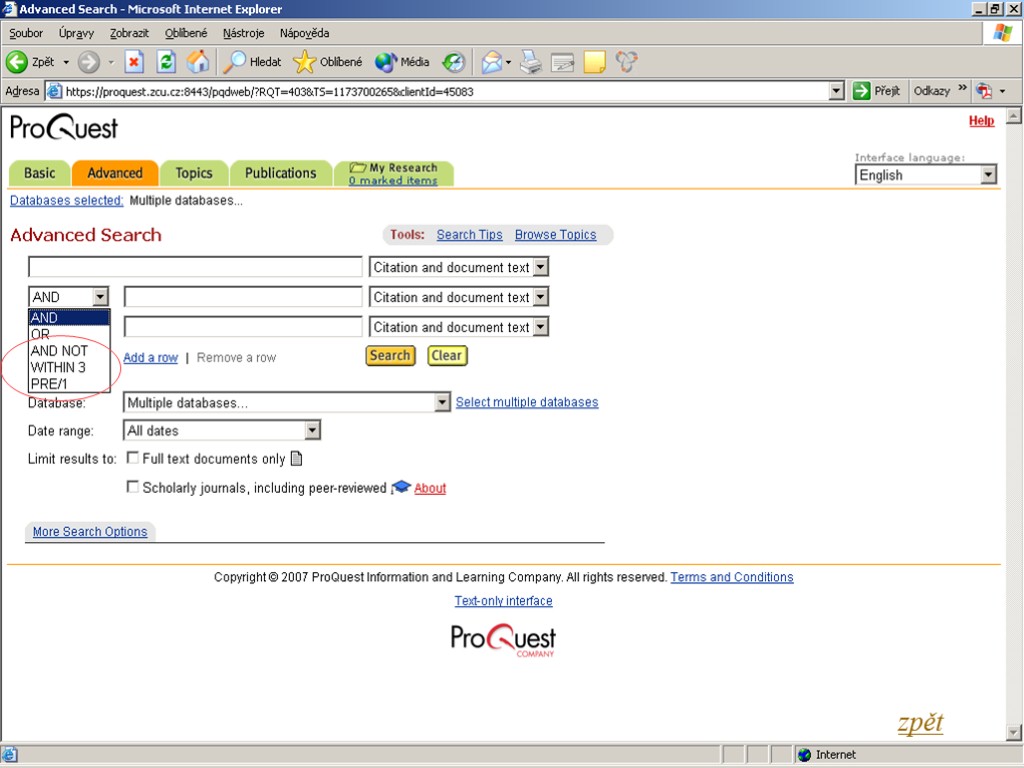Open Search Tips link
This screenshot has height=768, width=1024.
[x=469, y=234]
